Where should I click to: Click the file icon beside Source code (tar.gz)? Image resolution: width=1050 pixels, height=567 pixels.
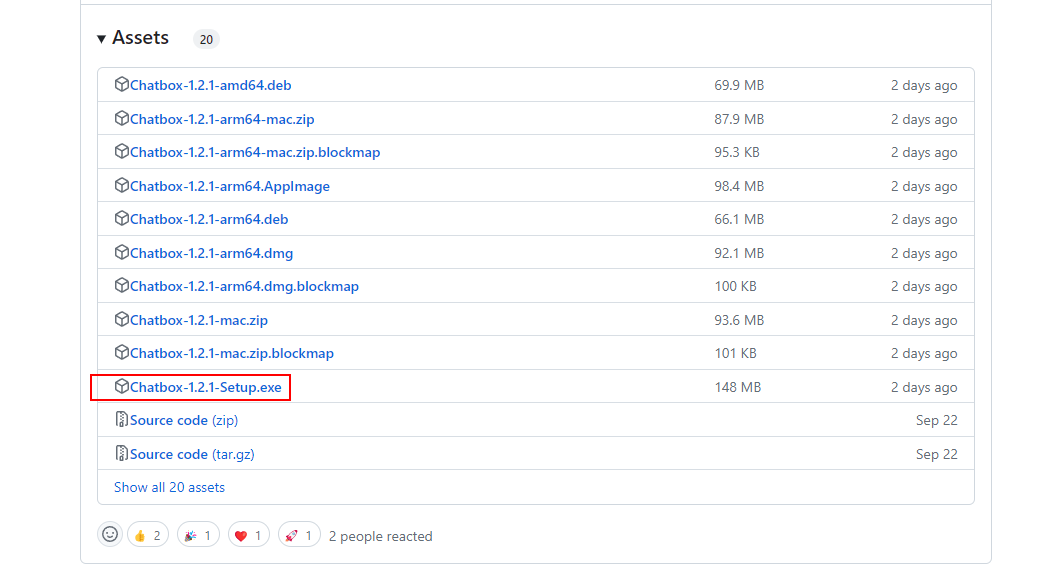121,453
